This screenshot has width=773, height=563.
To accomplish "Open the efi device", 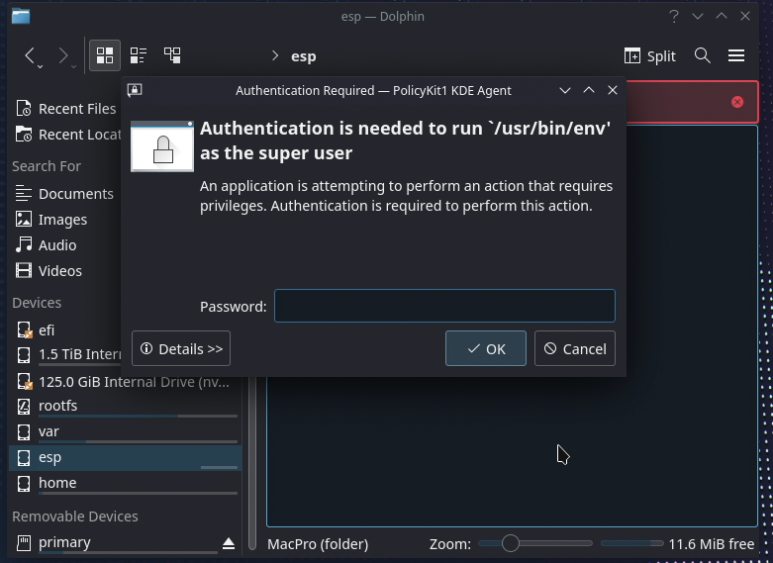I will coord(66,330).
